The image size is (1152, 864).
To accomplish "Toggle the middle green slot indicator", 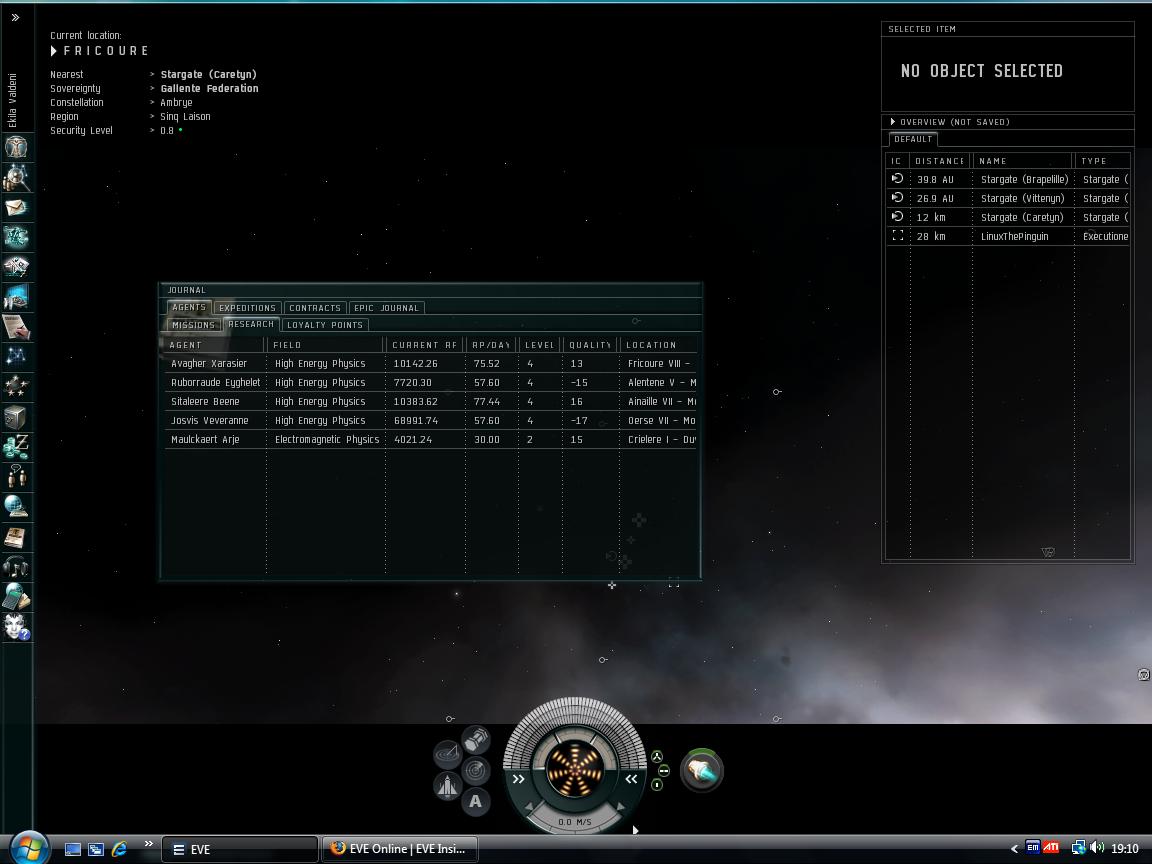I will point(663,771).
